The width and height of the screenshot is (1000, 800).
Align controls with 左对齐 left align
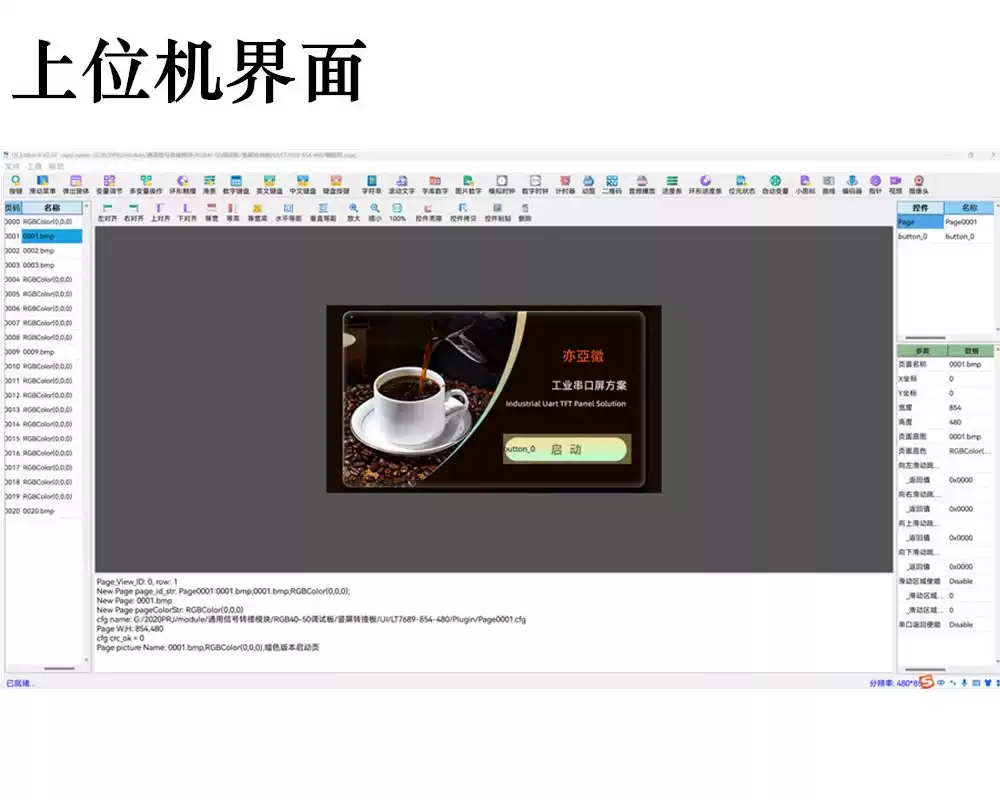107,212
